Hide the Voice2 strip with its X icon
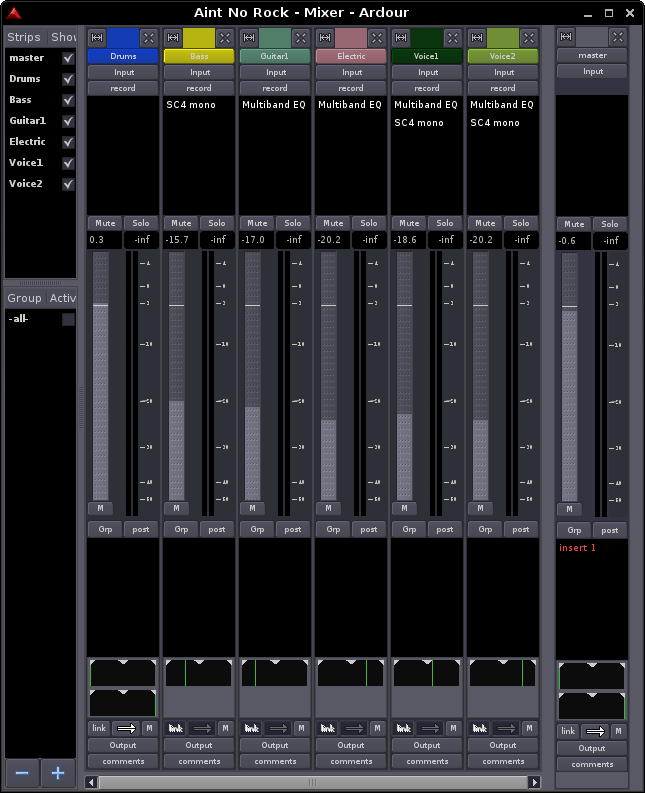This screenshot has height=793, width=645. point(529,37)
